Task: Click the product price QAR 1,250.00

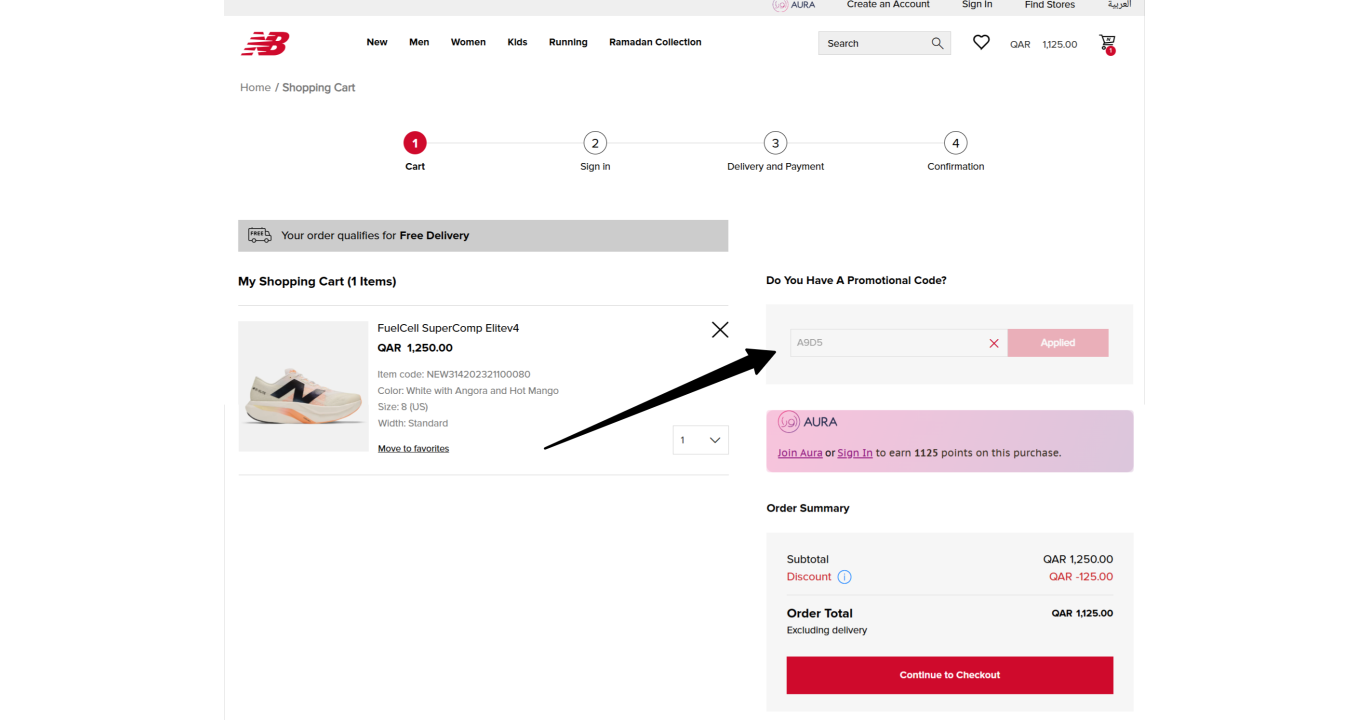Action: click(415, 348)
